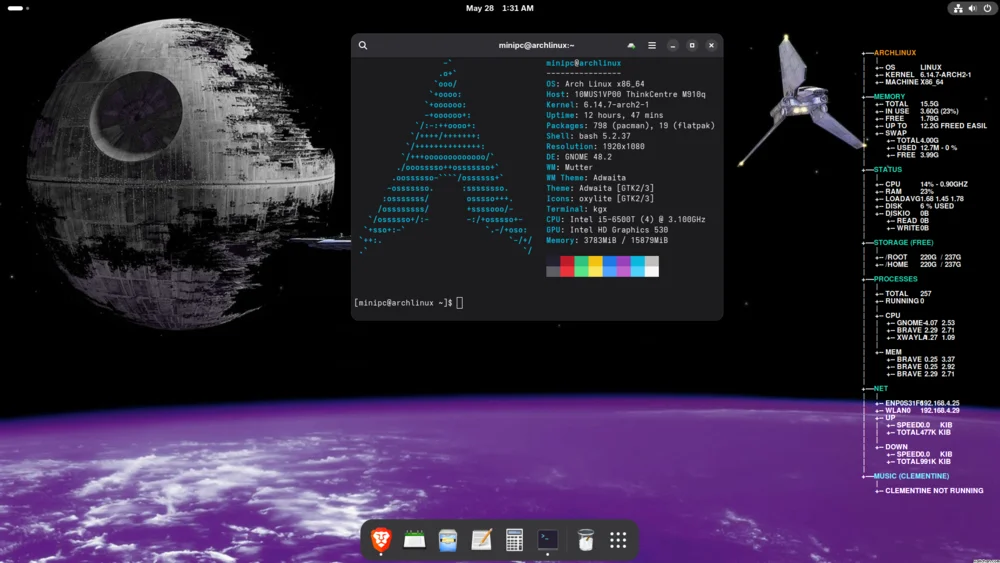Image resolution: width=1000 pixels, height=563 pixels.
Task: Click the Host: ThinkCentre M910q line
Action: click(x=626, y=94)
